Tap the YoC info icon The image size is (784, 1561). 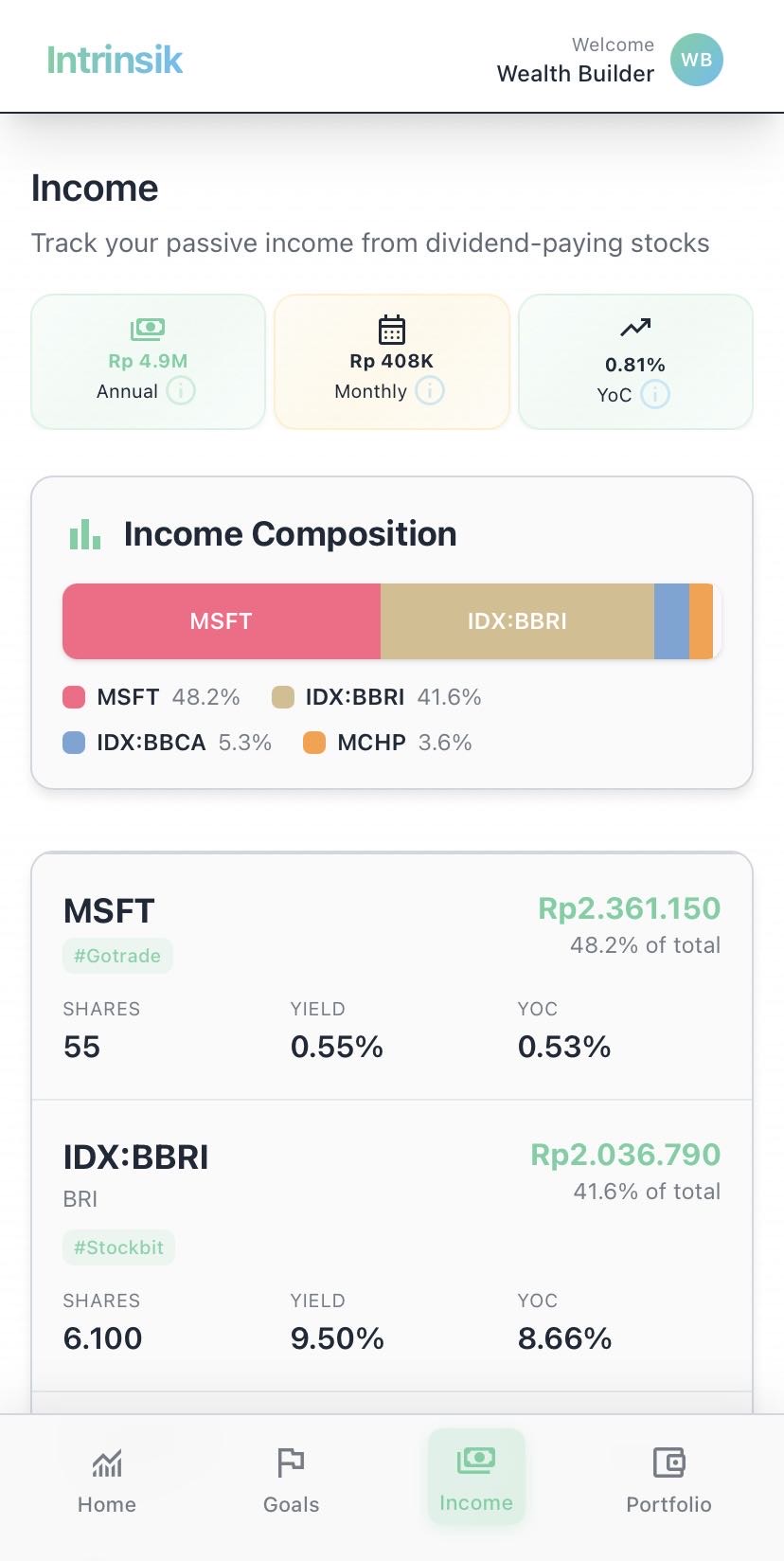point(655,394)
